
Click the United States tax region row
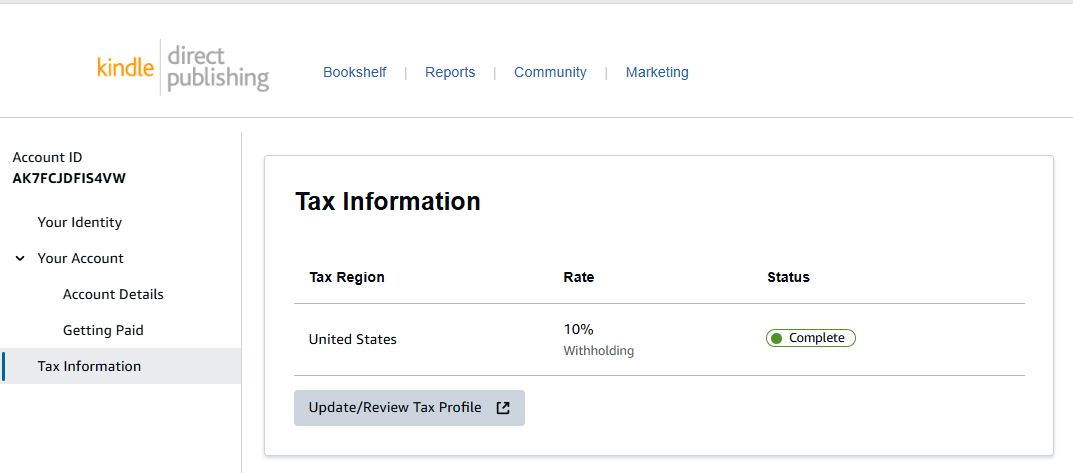click(352, 339)
